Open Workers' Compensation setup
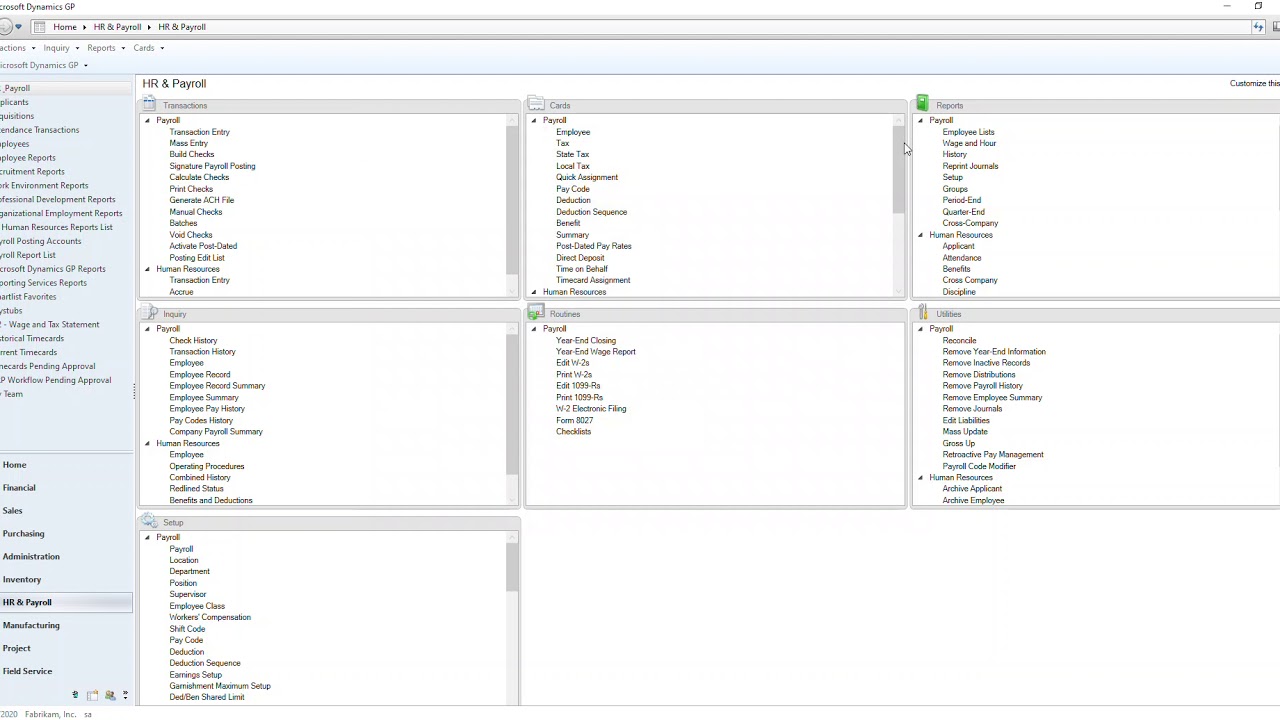The image size is (1280, 720). [x=210, y=618]
